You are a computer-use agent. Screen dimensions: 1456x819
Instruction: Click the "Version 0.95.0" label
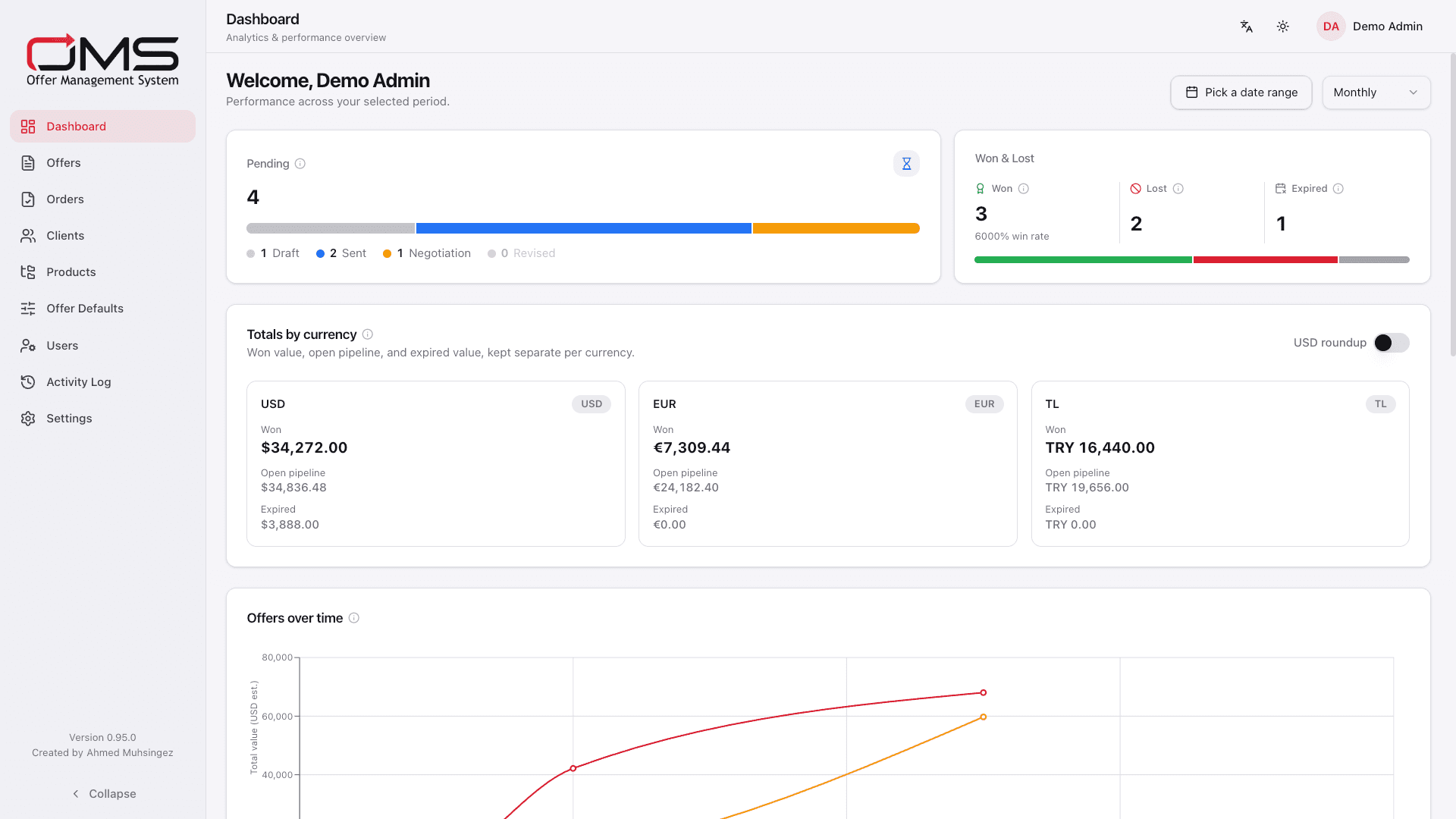102,738
